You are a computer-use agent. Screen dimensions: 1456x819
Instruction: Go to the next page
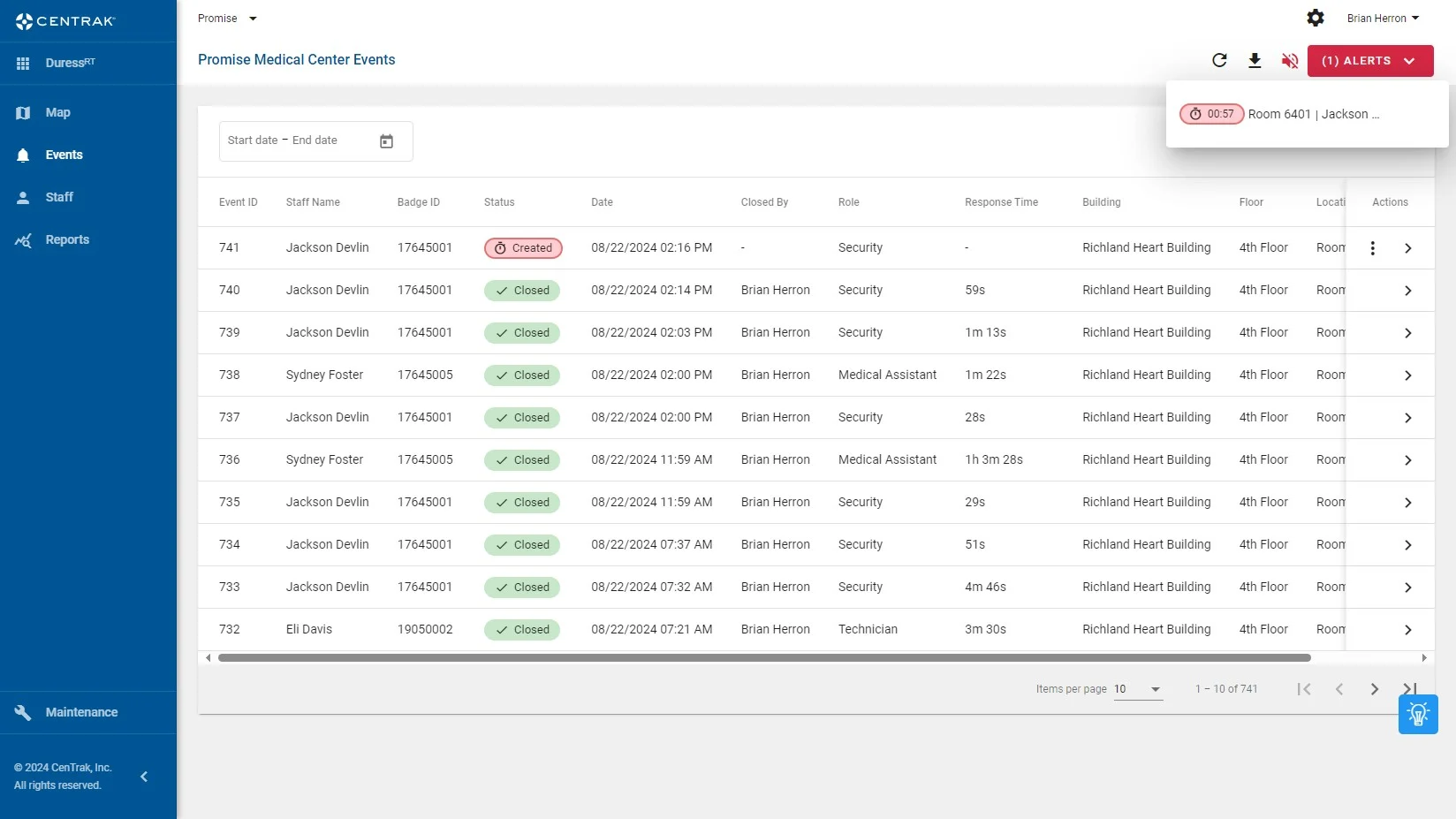point(1375,689)
